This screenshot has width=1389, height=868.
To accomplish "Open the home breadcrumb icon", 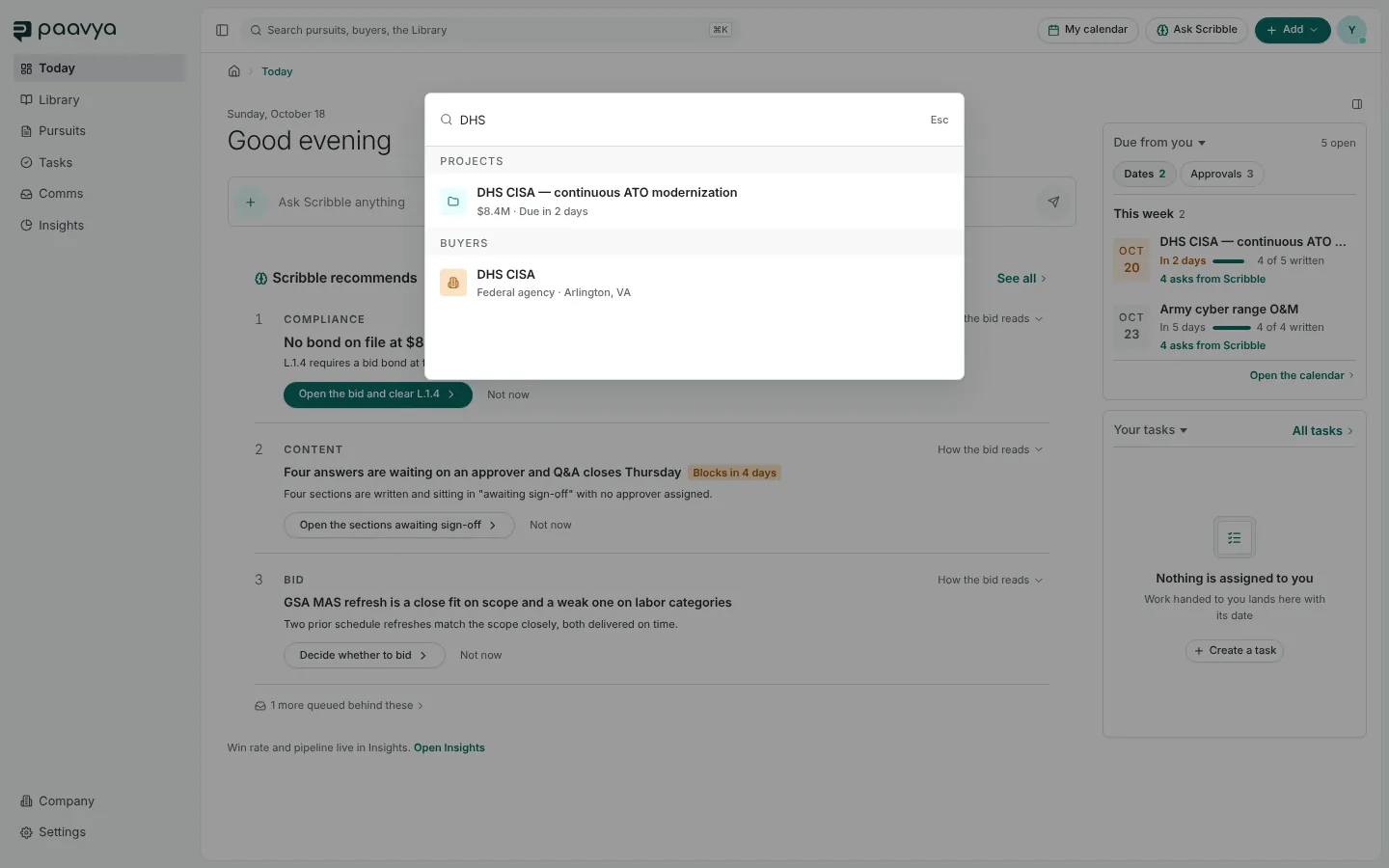I will (x=233, y=71).
